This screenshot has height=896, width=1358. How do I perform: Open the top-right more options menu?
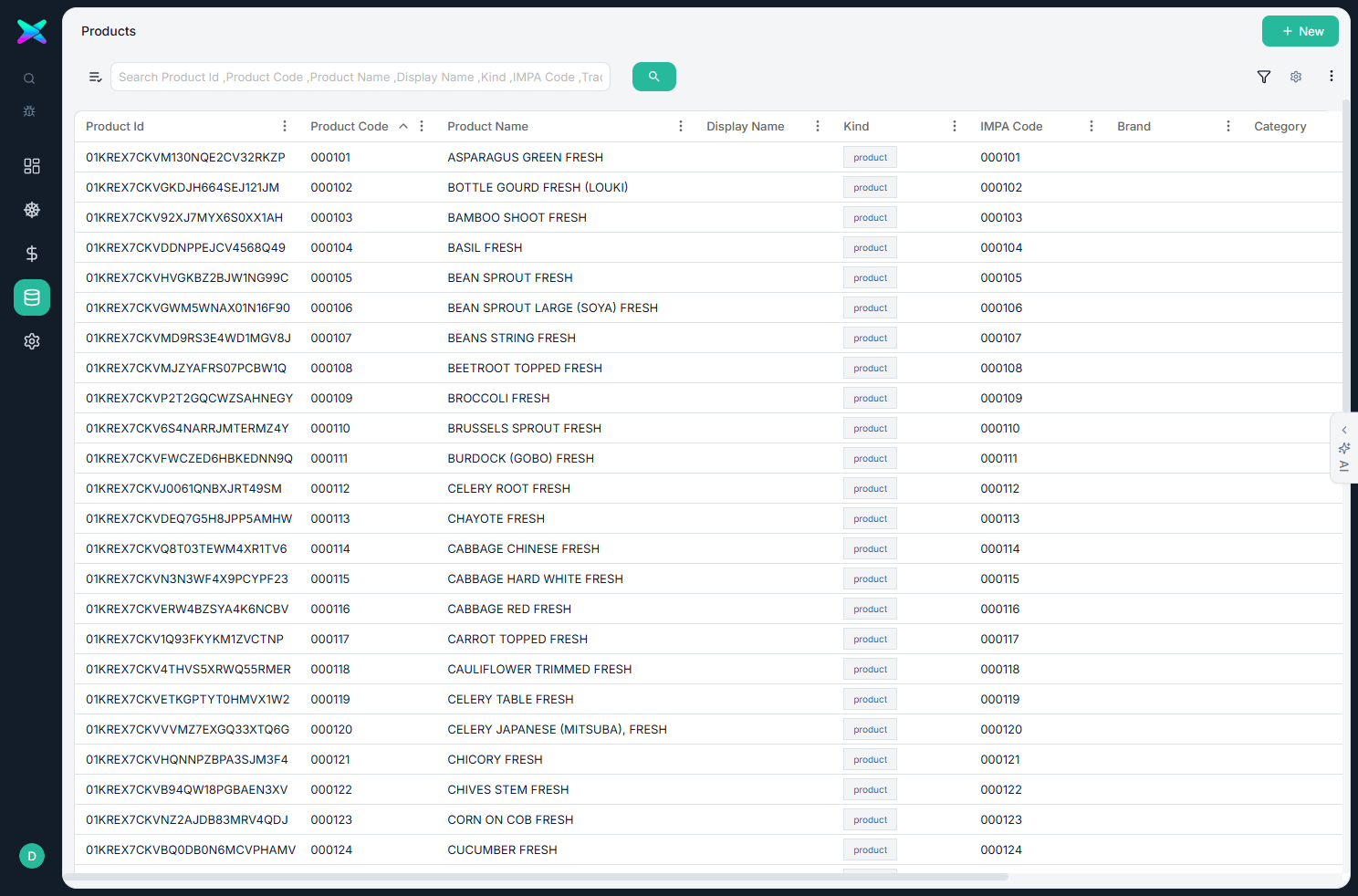tap(1332, 77)
